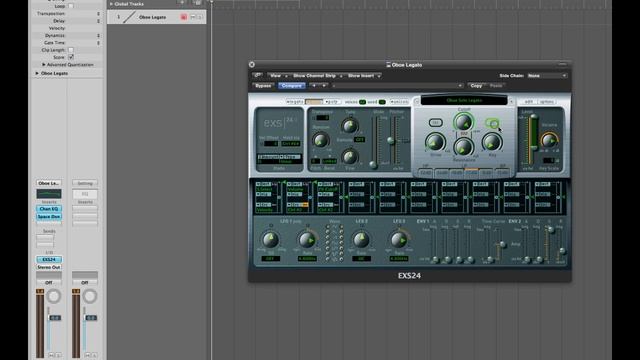Click the LFO 1 EG knob
This screenshot has width=640, height=360.
coord(270,240)
